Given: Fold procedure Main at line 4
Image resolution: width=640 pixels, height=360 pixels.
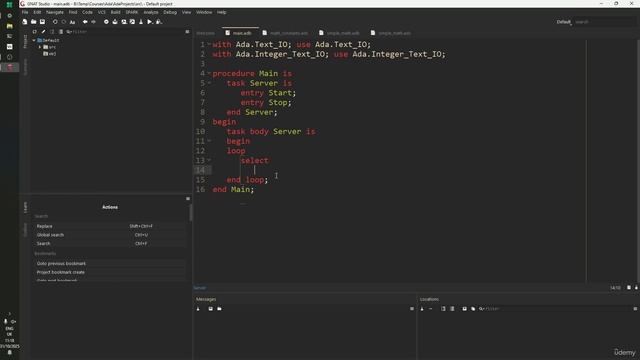Looking at the screenshot, I should tap(209, 73).
